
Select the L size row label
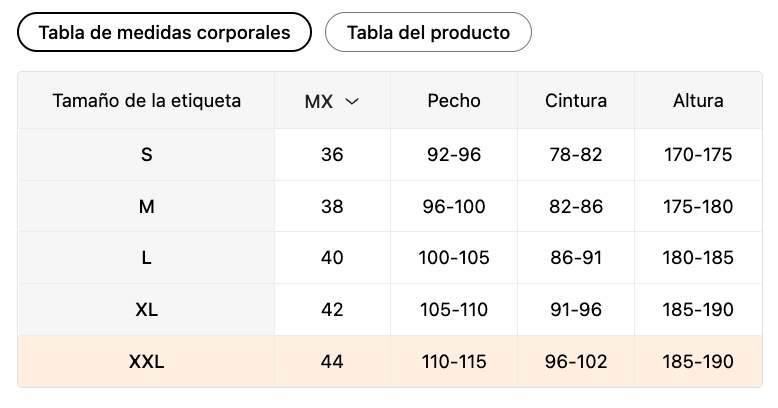tap(146, 258)
